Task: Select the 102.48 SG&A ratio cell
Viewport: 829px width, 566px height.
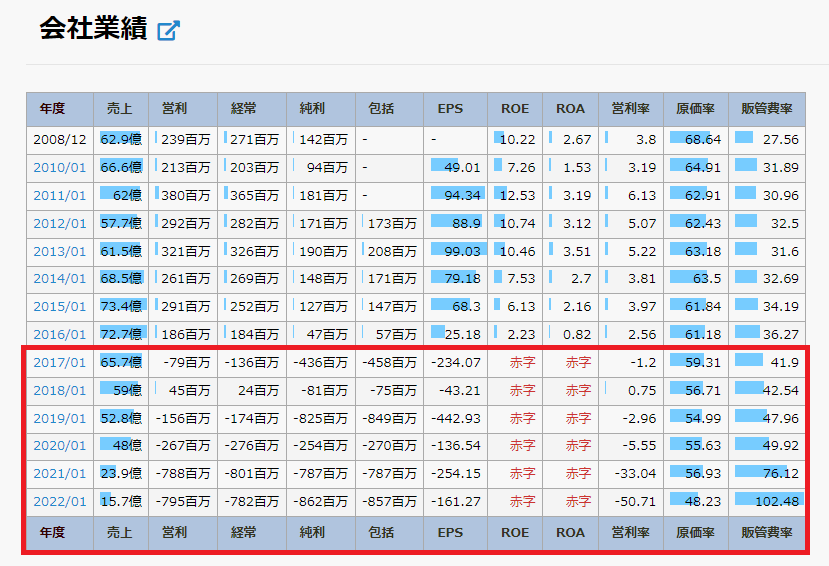Action: [x=767, y=502]
